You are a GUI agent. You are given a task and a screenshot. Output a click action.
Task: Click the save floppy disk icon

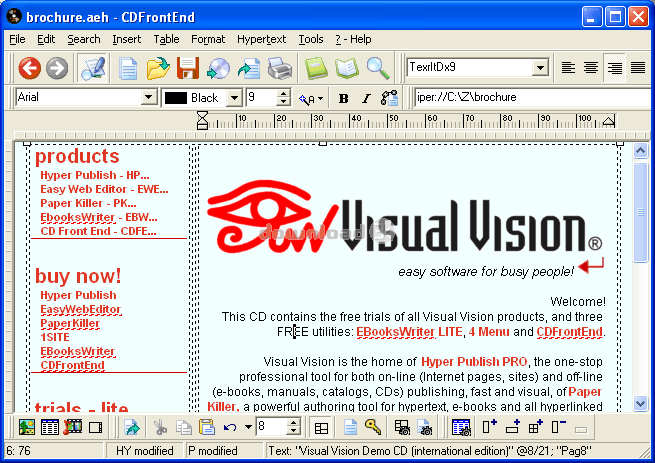tap(187, 68)
